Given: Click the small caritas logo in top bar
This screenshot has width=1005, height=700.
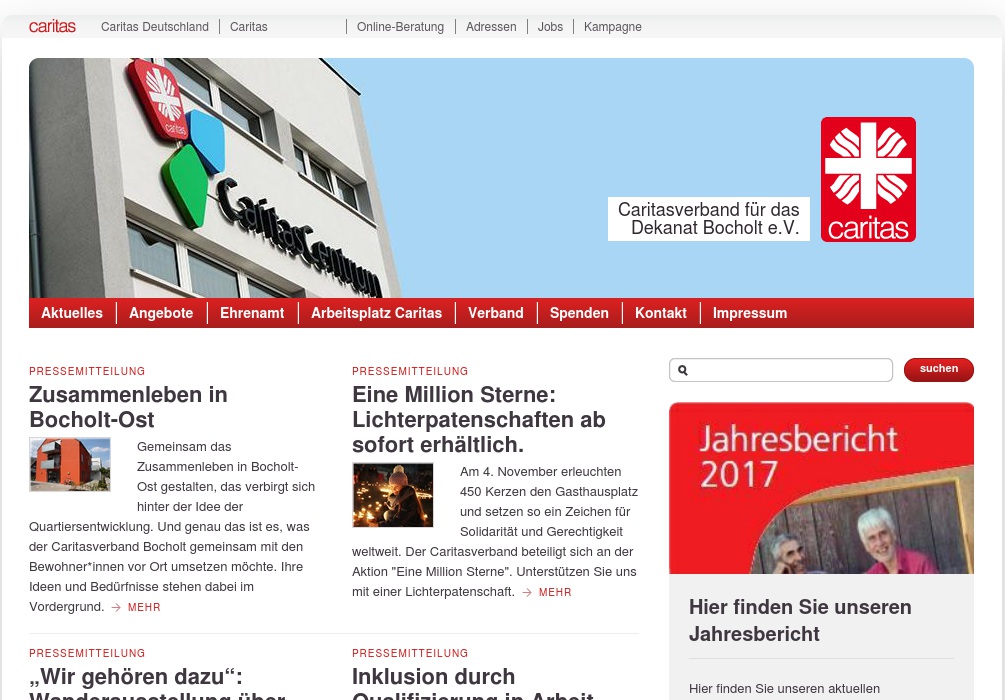Looking at the screenshot, I should pyautogui.click(x=52, y=26).
